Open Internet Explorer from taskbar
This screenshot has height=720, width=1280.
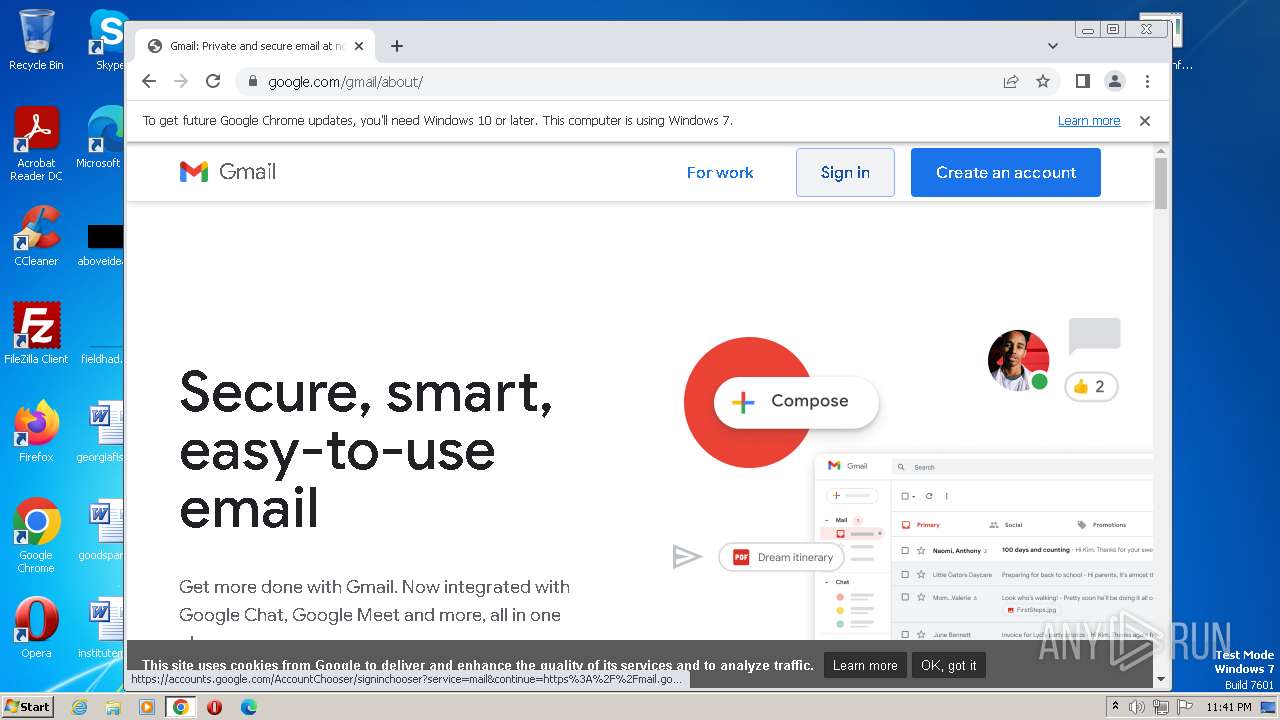79,707
